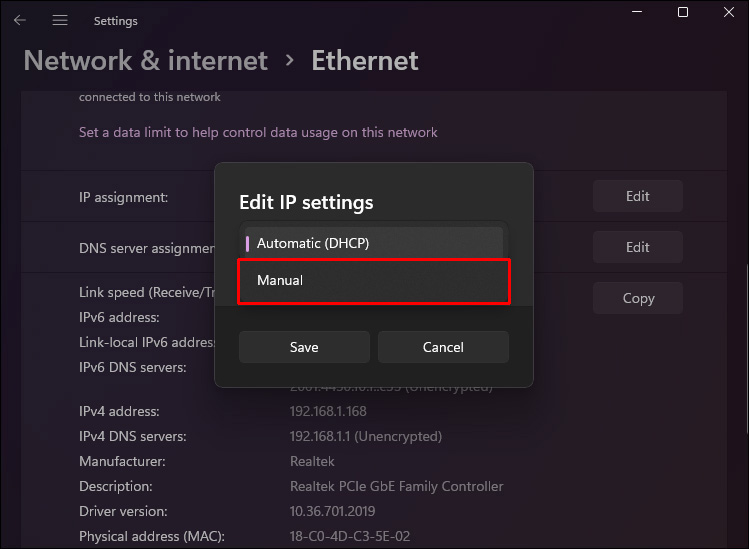Select the Manual option in the dropdown
Image resolution: width=749 pixels, height=549 pixels.
(x=375, y=281)
